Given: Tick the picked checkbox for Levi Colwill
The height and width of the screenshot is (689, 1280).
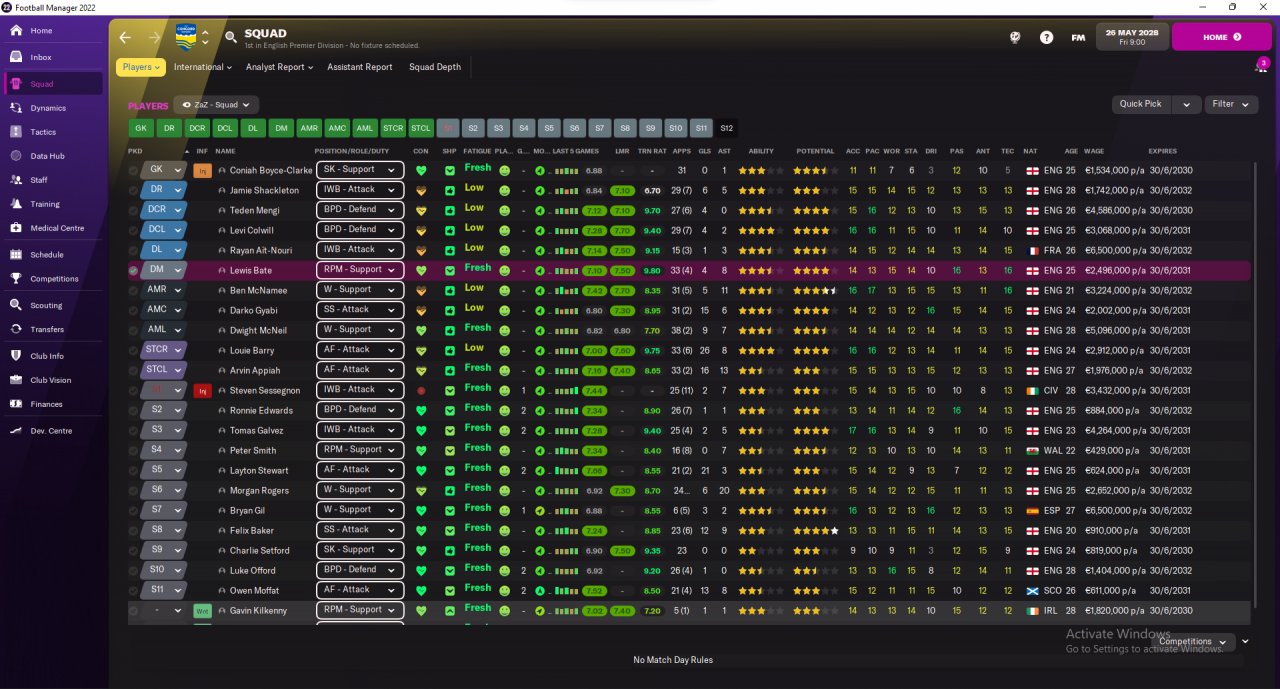Looking at the screenshot, I should click(x=133, y=230).
